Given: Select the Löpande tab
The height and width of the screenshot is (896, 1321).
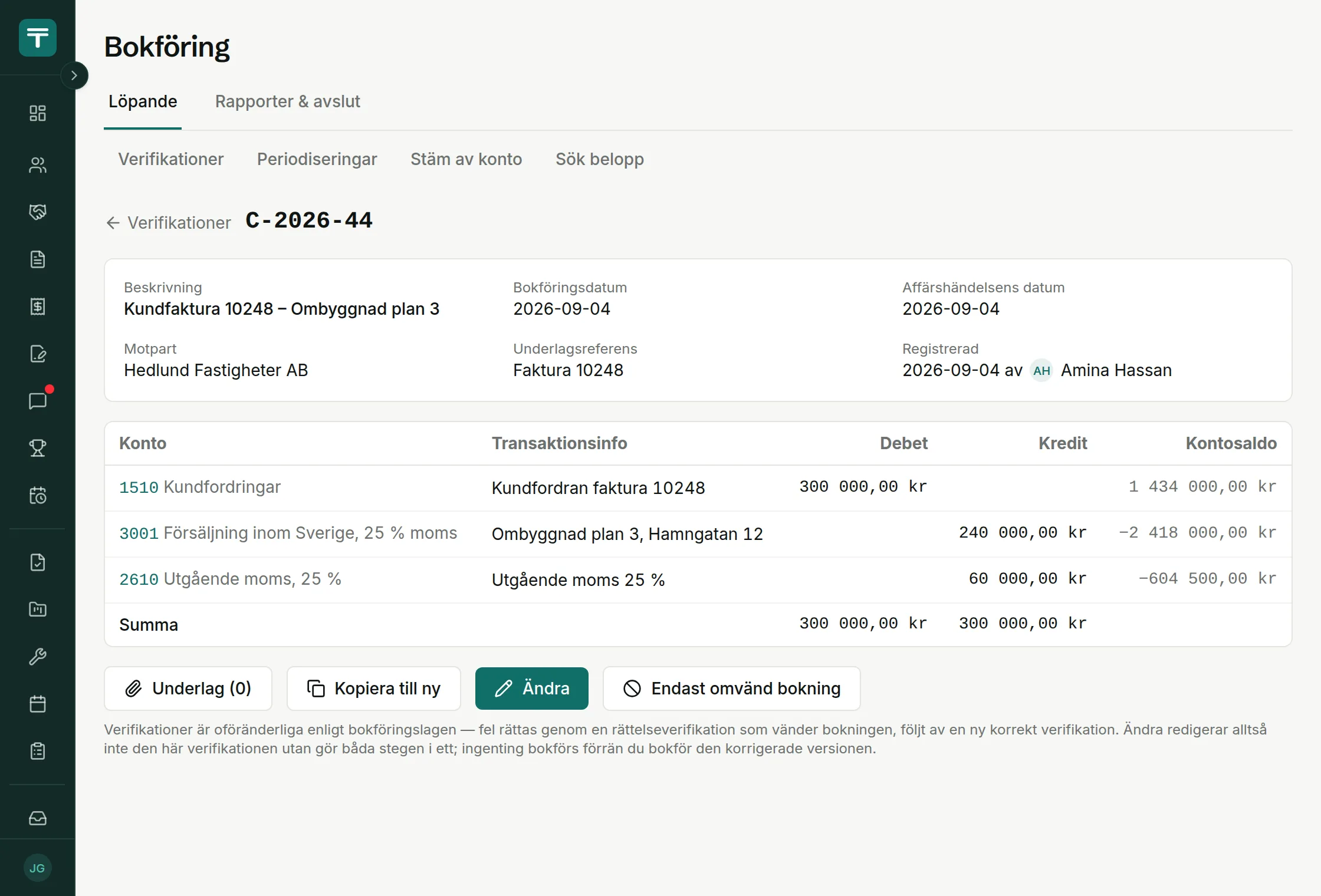Looking at the screenshot, I should pyautogui.click(x=143, y=101).
